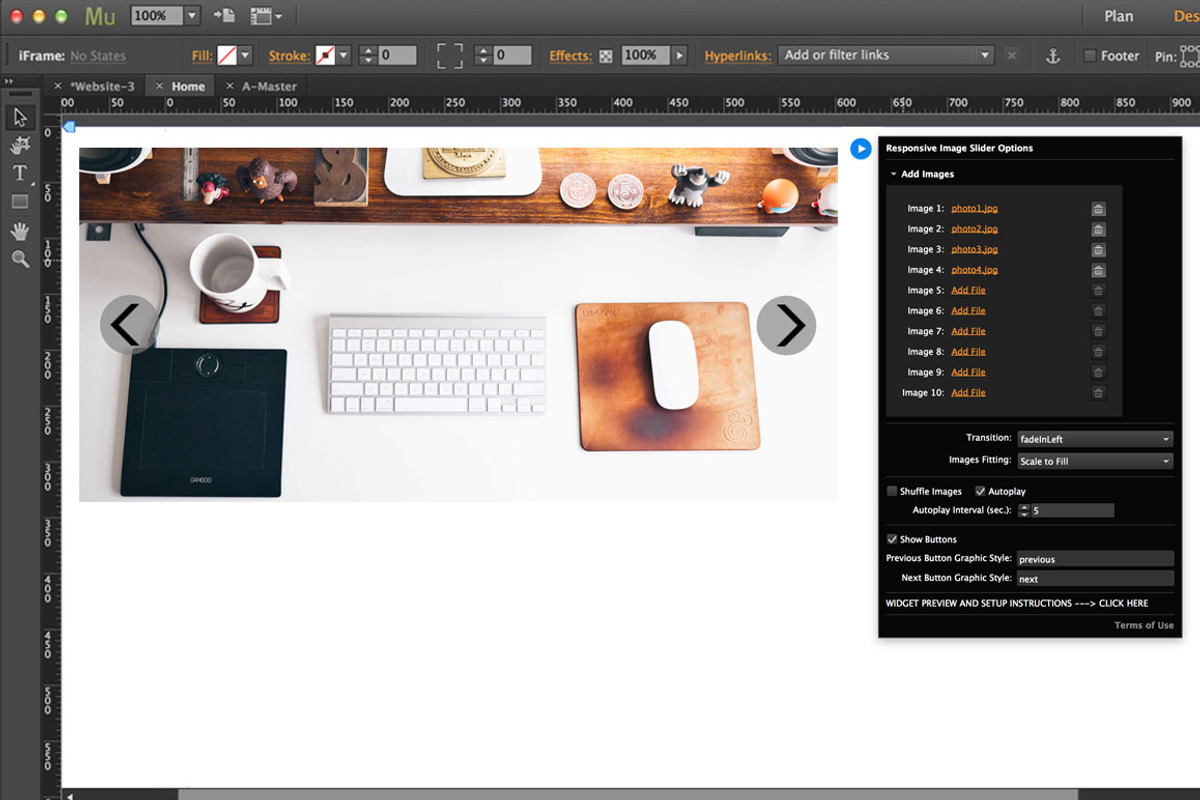
Task: Open the Add or filter links dropdown
Action: click(x=985, y=56)
